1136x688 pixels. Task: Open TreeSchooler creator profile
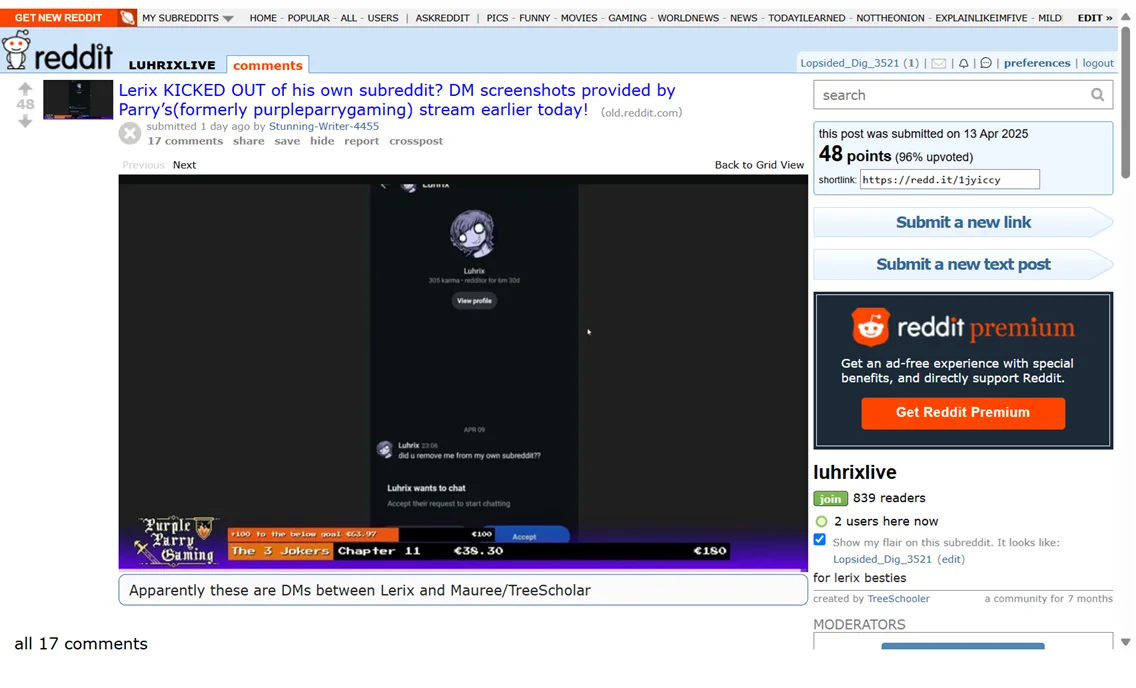pos(898,599)
